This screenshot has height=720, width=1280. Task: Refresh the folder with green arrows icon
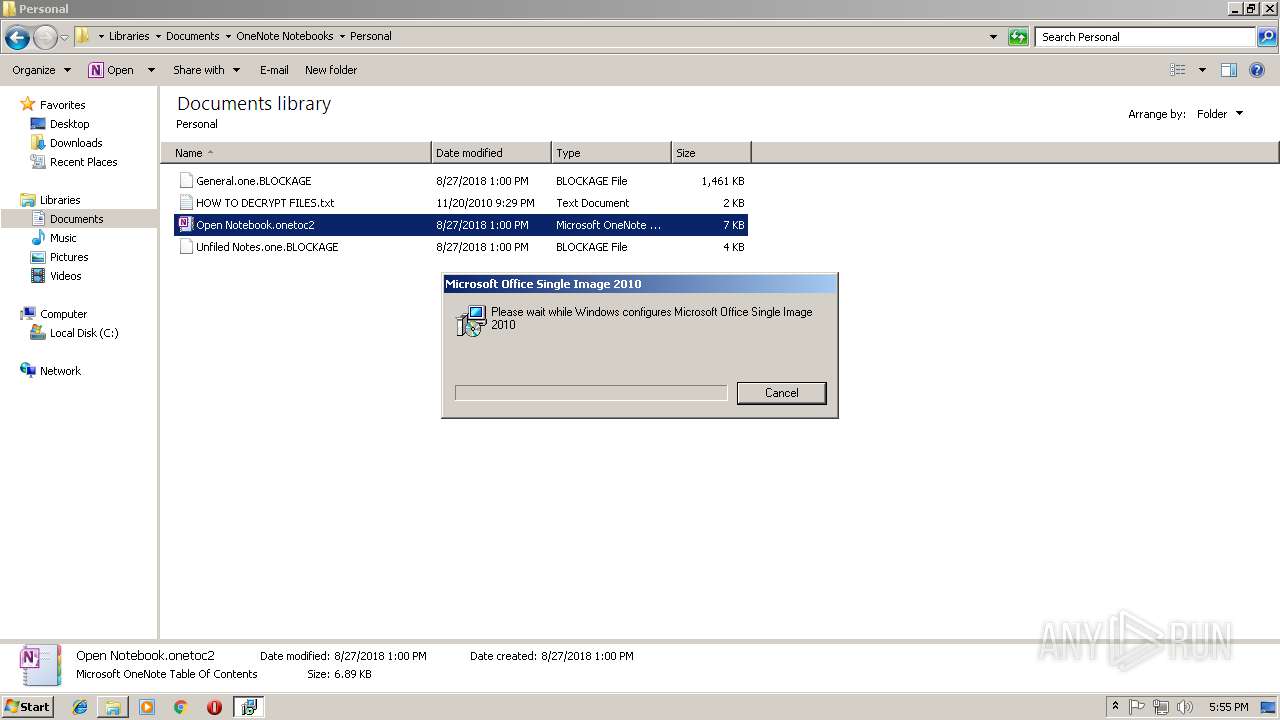1018,37
